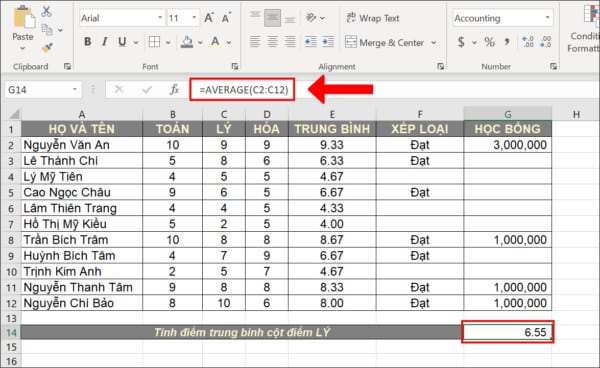Viewport: 600px width, 368px height.
Task: Open Copy options arrow
Action: [x=60, y=30]
